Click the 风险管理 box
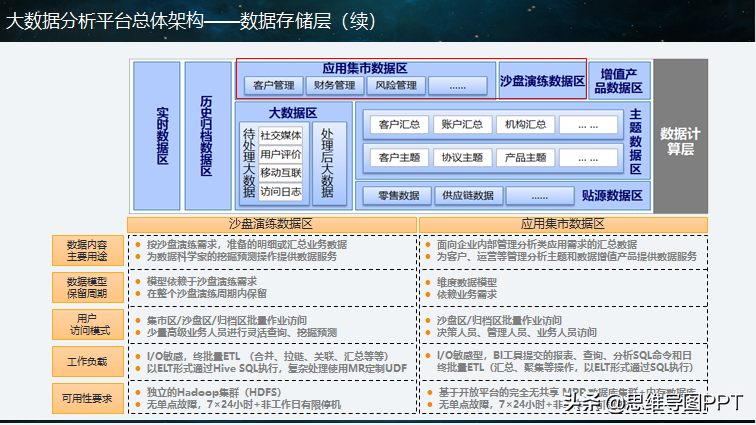 (396, 85)
